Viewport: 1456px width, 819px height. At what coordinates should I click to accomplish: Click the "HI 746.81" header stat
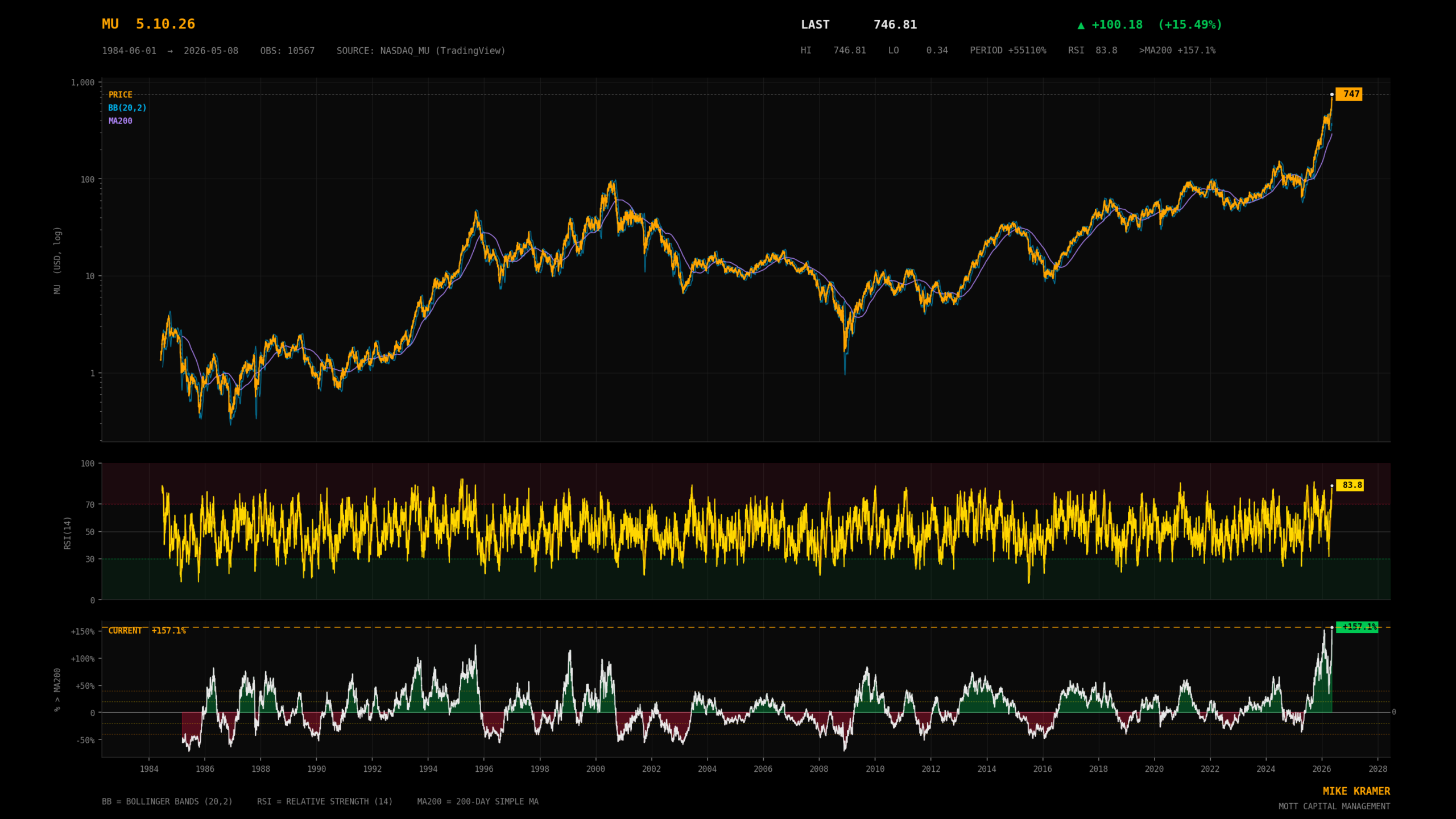(833, 50)
